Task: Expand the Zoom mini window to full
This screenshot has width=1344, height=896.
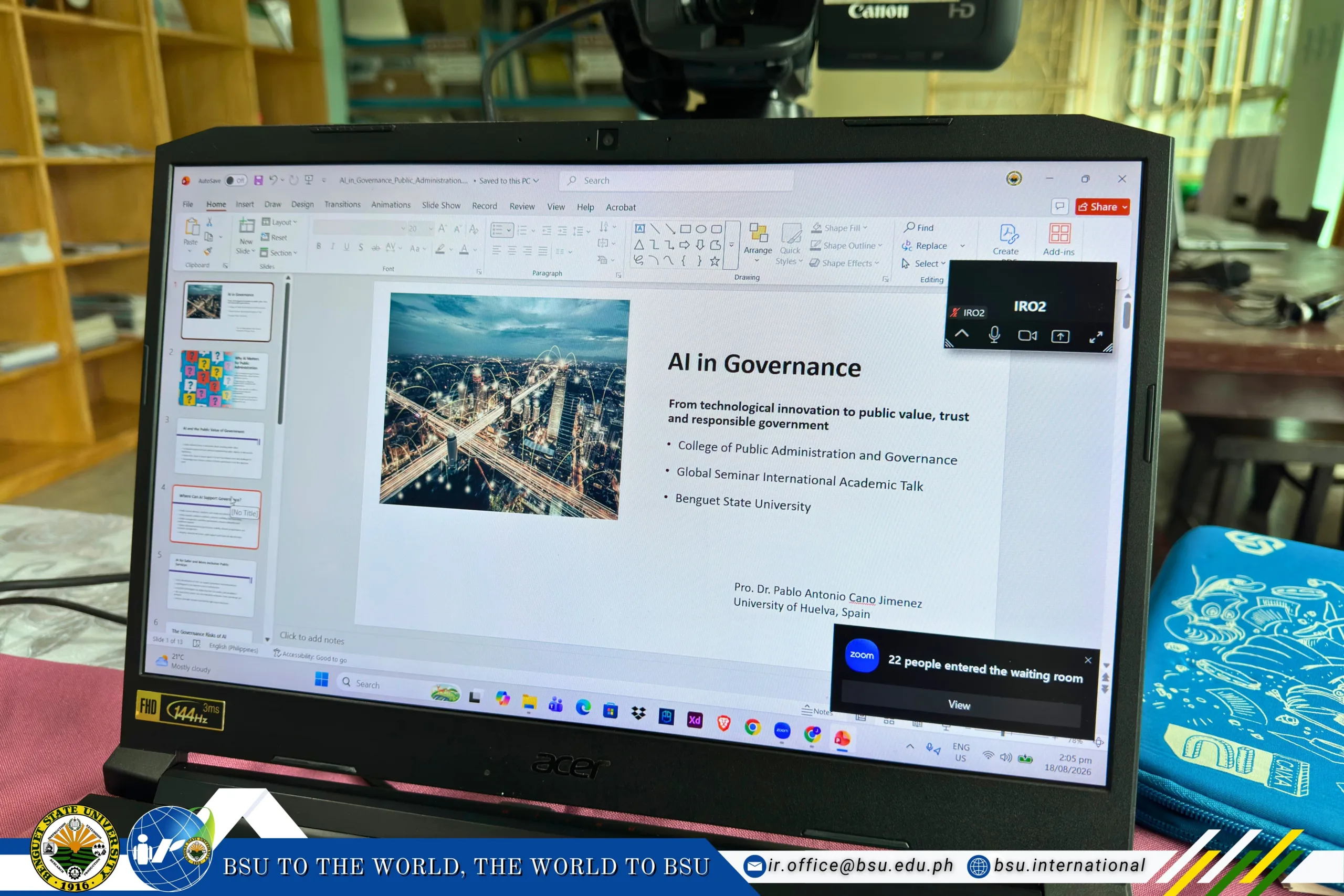Action: click(x=1096, y=337)
